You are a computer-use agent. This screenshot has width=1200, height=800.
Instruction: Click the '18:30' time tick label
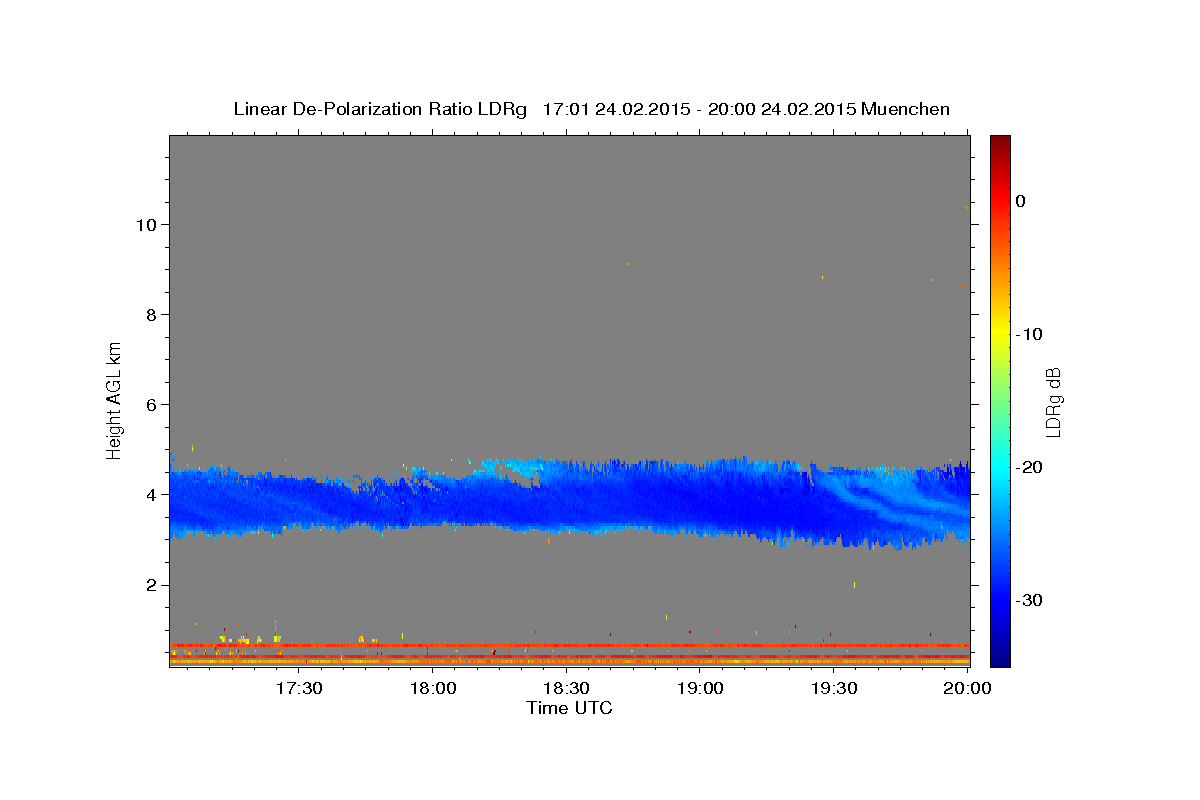(x=566, y=689)
